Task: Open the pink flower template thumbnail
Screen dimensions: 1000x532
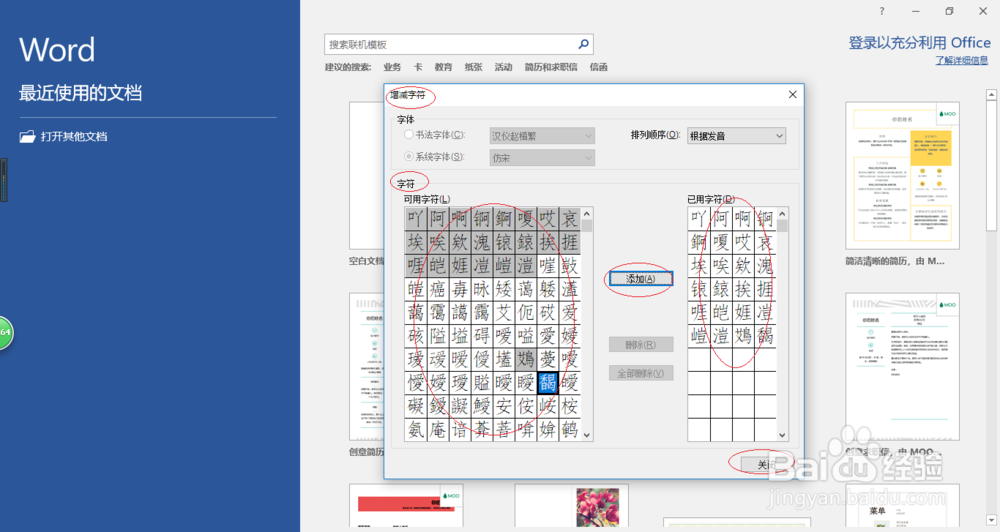Action: click(571, 507)
